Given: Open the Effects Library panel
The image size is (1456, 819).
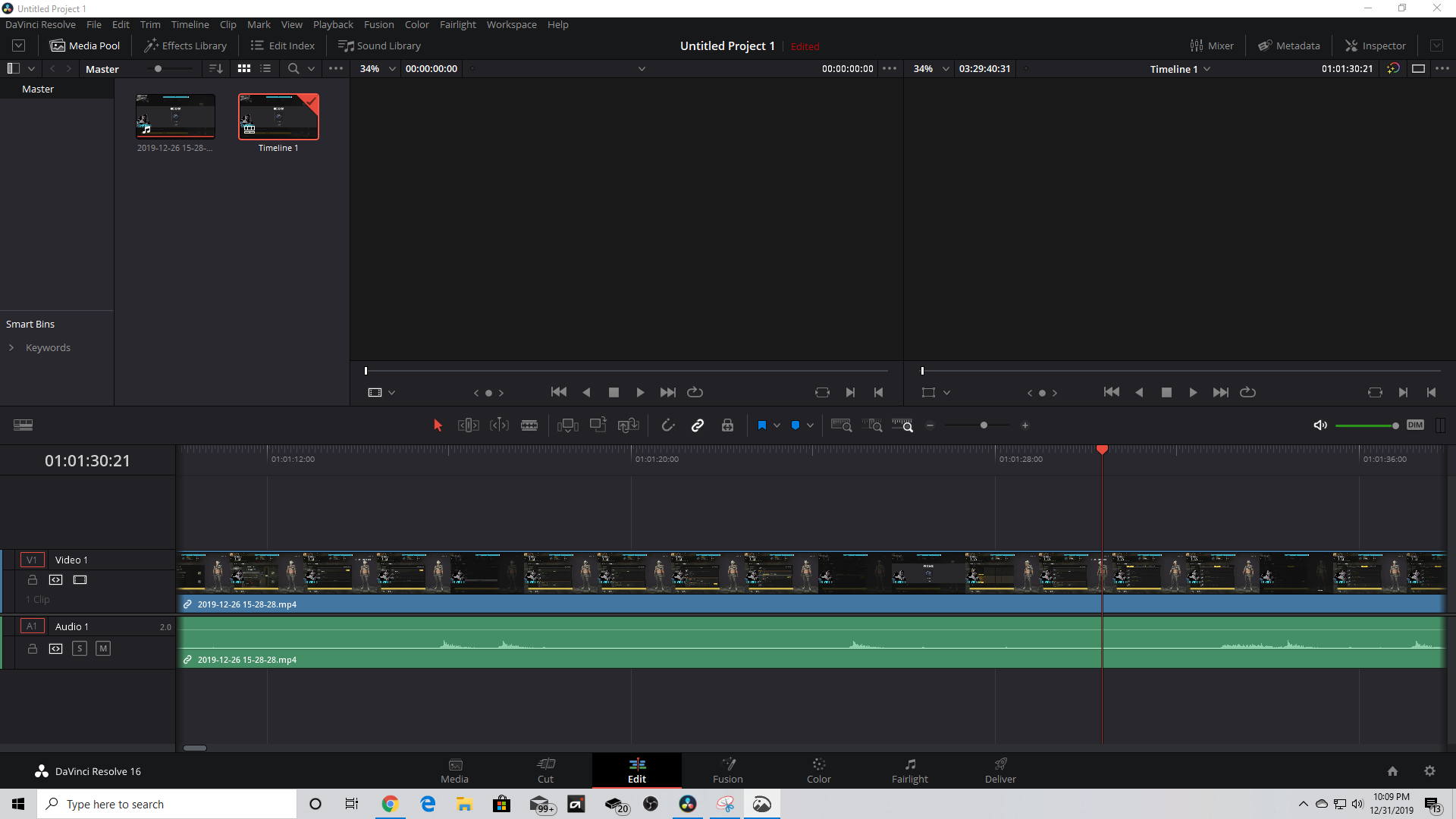Looking at the screenshot, I should click(x=186, y=45).
